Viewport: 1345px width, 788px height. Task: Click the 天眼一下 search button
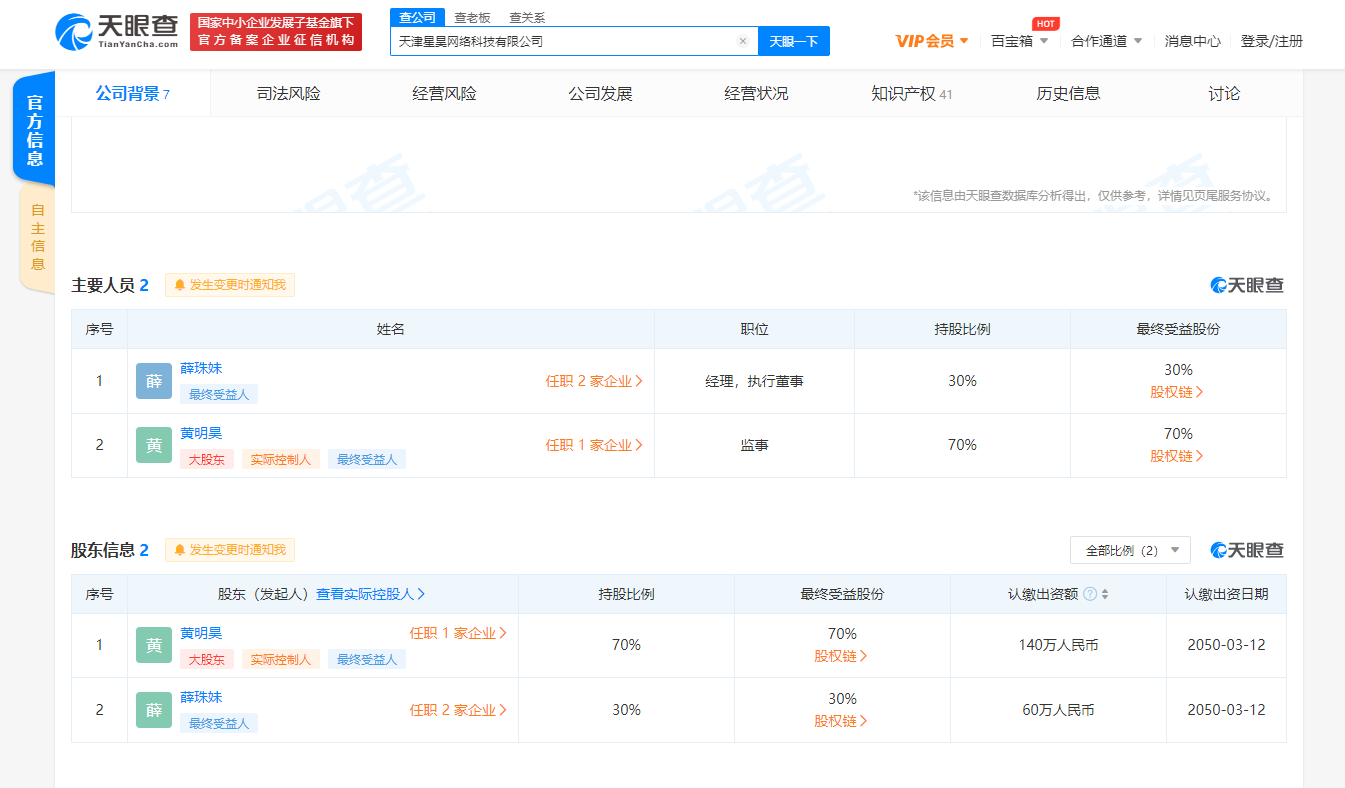click(x=794, y=41)
